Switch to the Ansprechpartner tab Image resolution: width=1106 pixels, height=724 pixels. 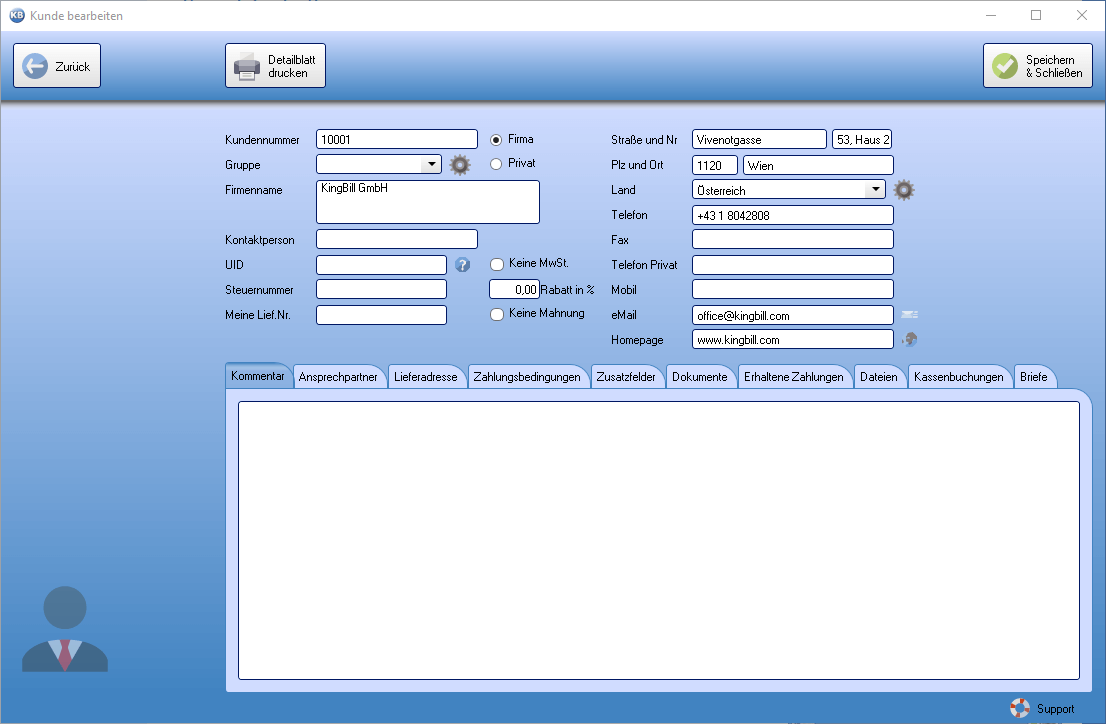pyautogui.click(x=338, y=377)
